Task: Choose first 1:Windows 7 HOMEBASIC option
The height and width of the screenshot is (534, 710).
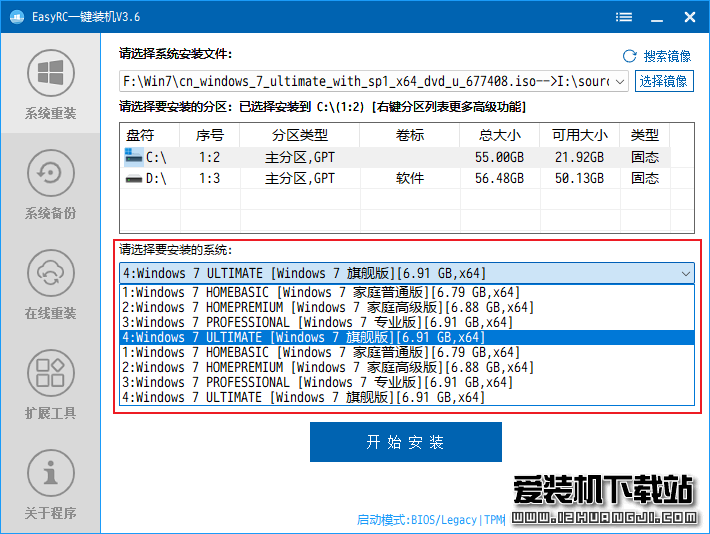Action: click(407, 292)
